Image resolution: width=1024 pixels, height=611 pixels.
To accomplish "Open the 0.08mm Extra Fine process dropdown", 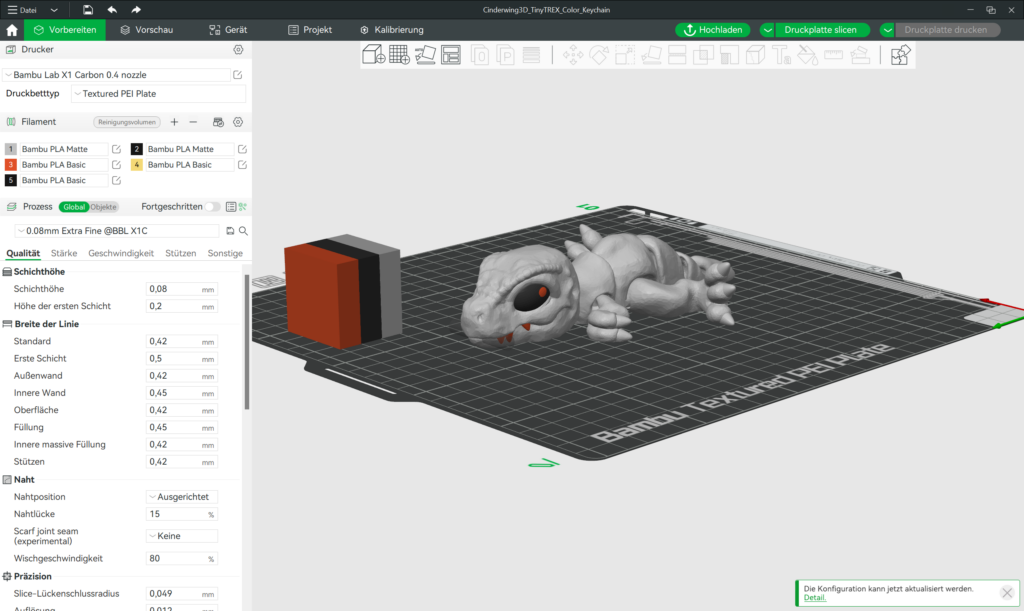I will pos(118,231).
